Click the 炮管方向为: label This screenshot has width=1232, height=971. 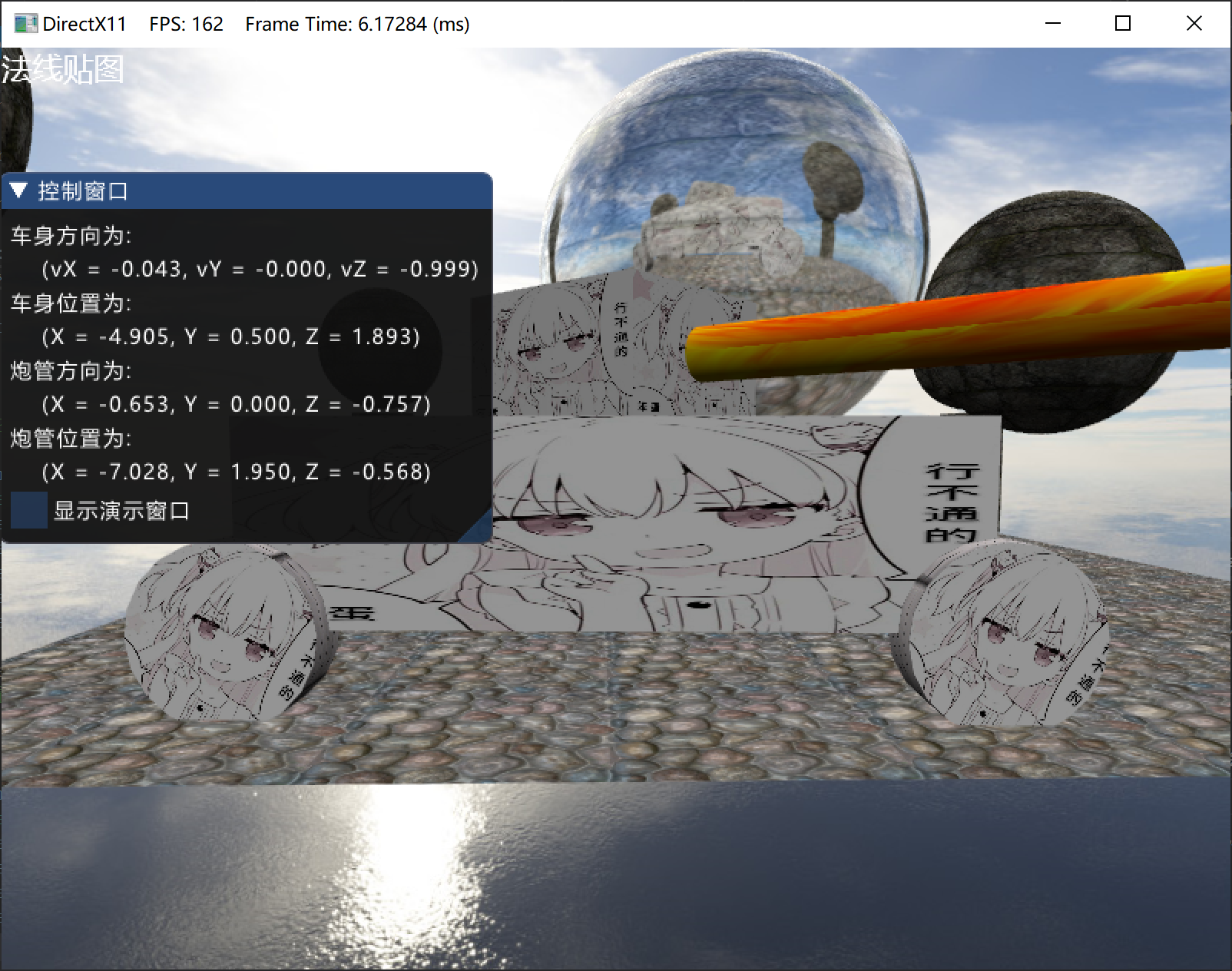click(x=71, y=370)
